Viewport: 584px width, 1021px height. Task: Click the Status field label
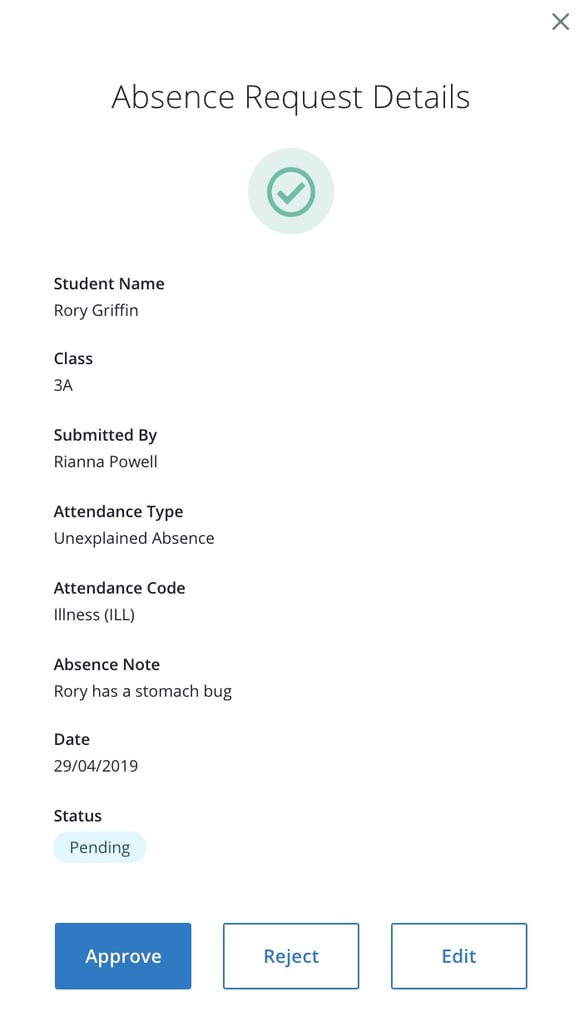[77, 815]
